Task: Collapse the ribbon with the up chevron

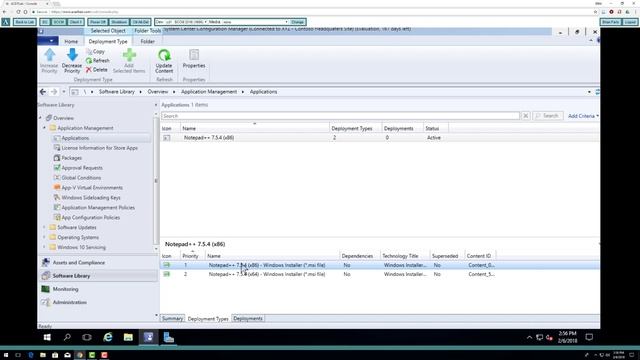Action: [591, 40]
